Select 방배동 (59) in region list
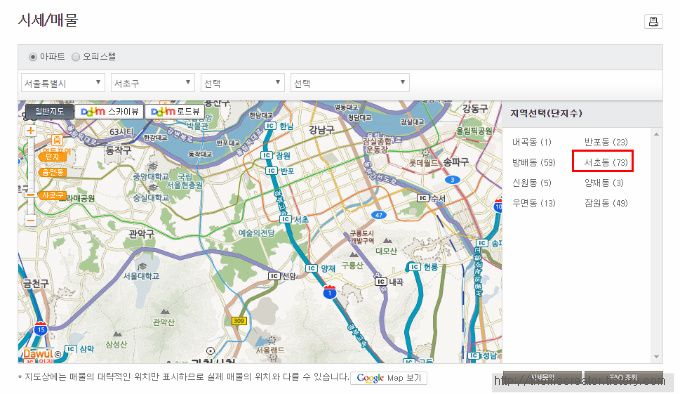 click(x=533, y=163)
